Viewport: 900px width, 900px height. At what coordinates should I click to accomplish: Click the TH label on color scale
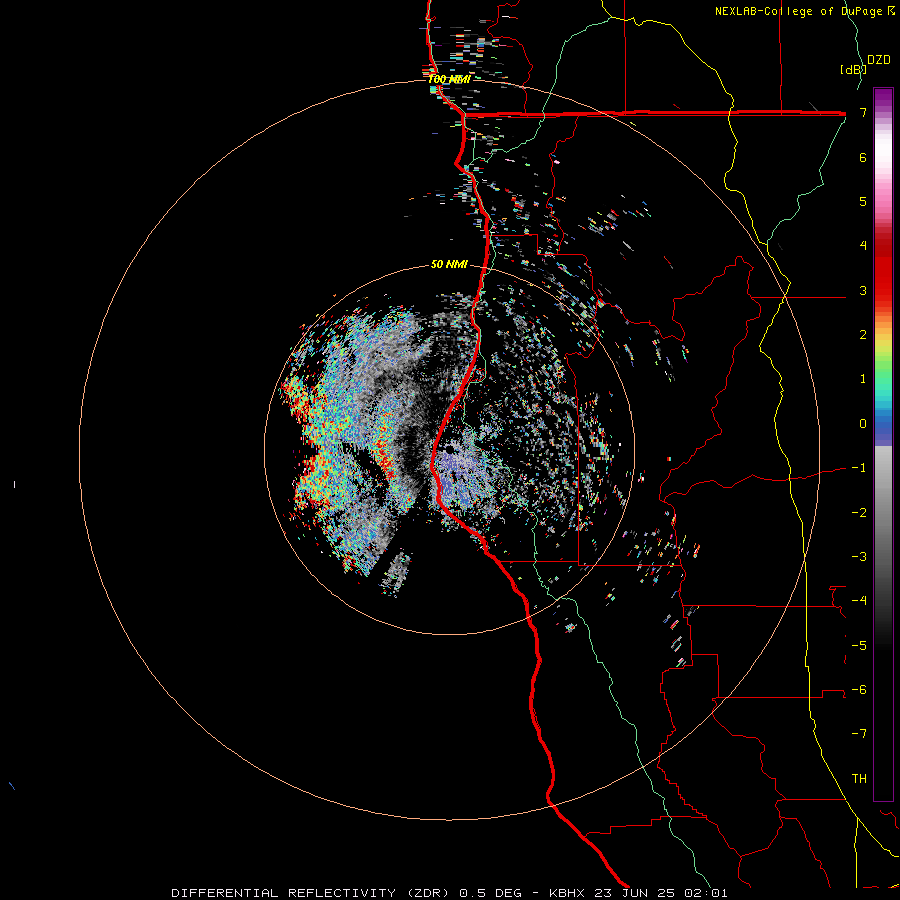[x=859, y=779]
